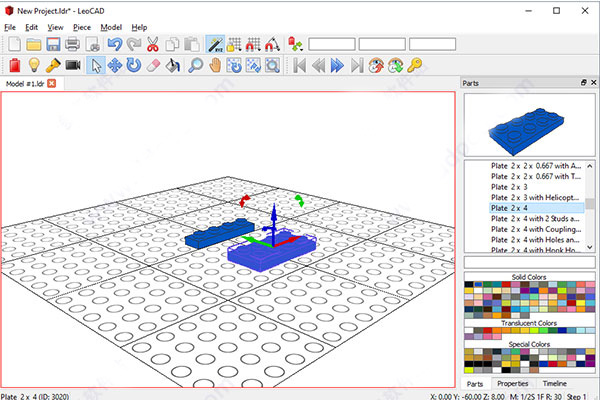This screenshot has width=600, height=400.
Task: Float the Parts panel
Action: (x=583, y=83)
